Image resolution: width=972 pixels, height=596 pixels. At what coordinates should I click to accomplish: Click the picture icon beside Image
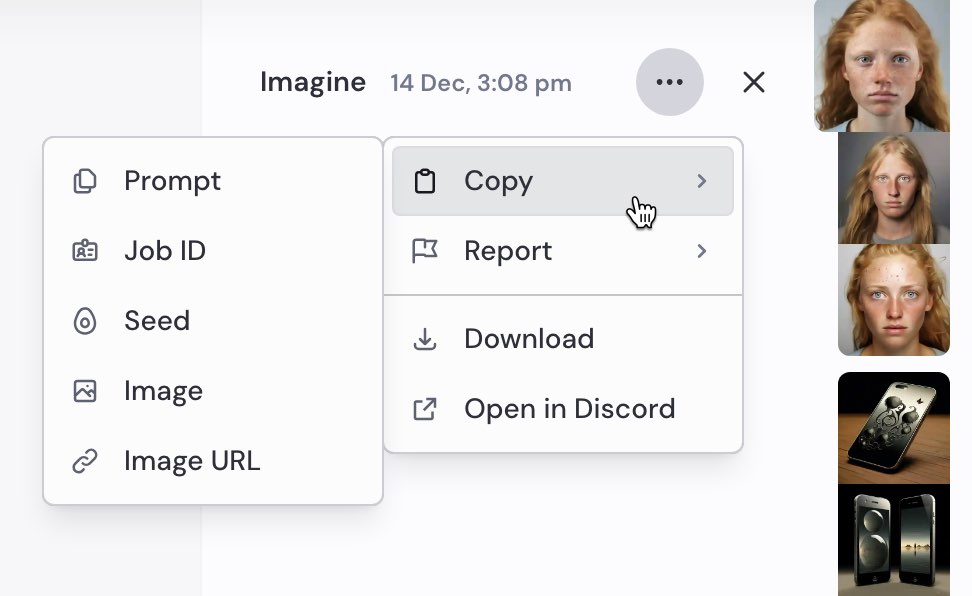pyautogui.click(x=85, y=391)
